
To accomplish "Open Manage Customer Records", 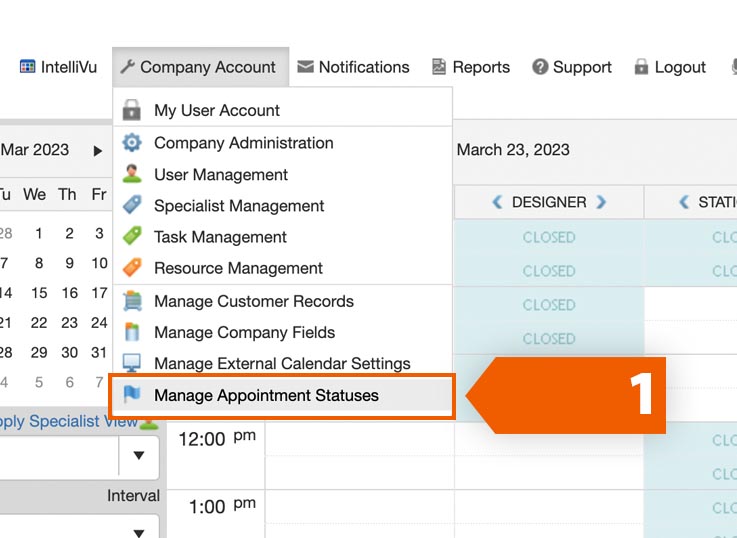I will point(253,301).
